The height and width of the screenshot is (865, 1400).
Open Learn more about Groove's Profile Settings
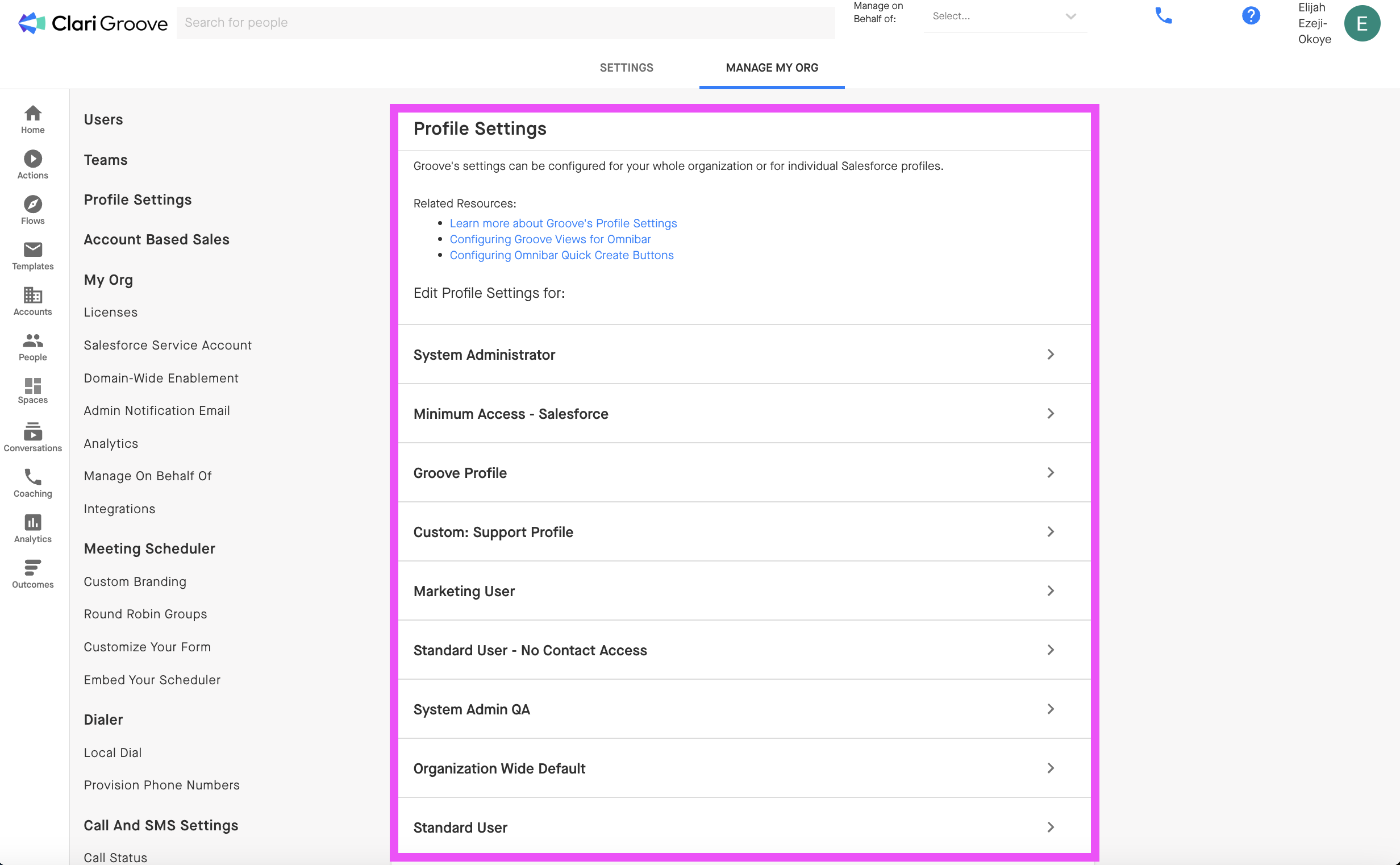point(563,223)
